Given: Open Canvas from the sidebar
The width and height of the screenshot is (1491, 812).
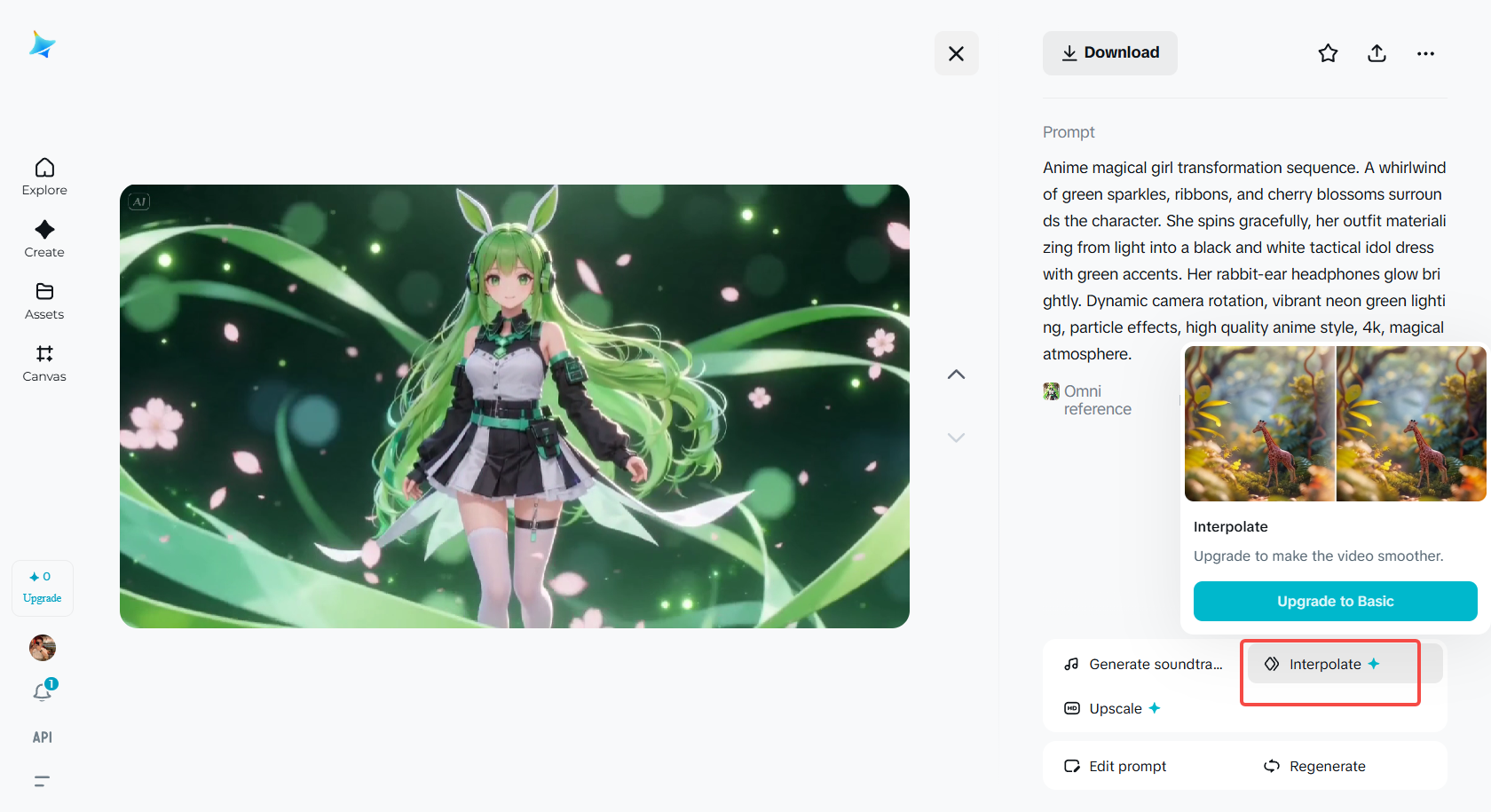Looking at the screenshot, I should pyautogui.click(x=43, y=363).
